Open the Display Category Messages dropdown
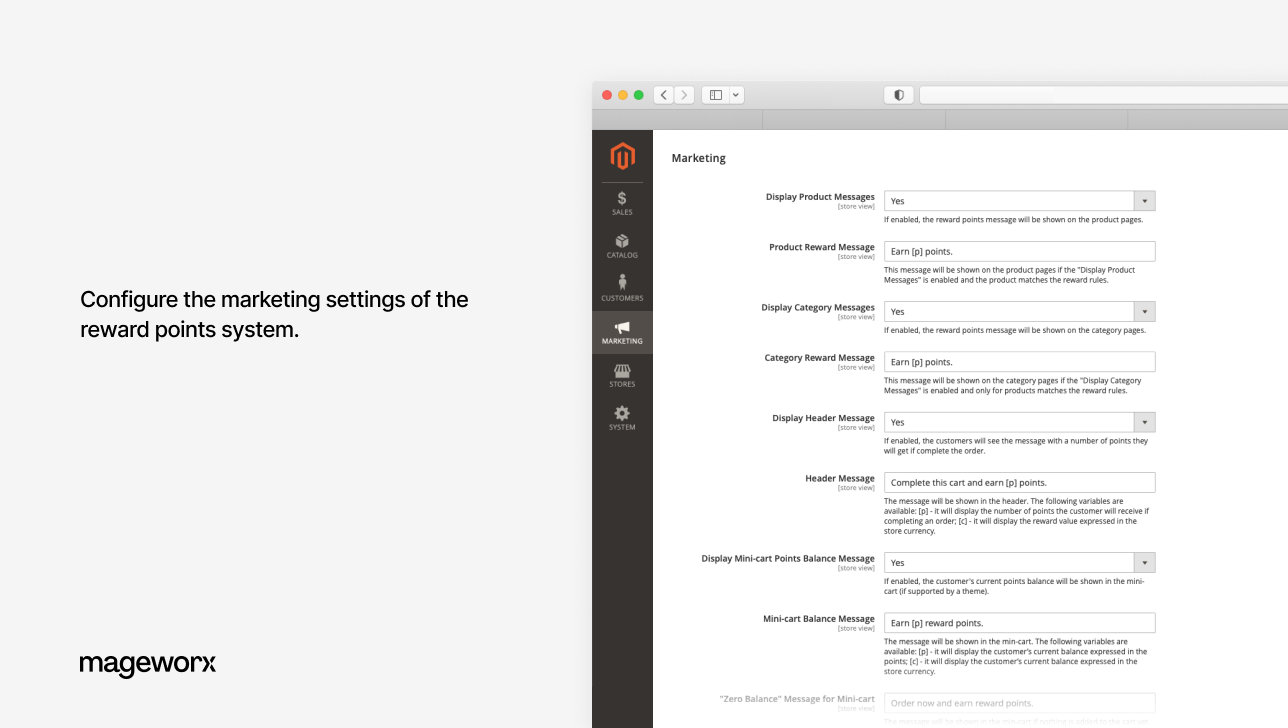 [x=1143, y=311]
